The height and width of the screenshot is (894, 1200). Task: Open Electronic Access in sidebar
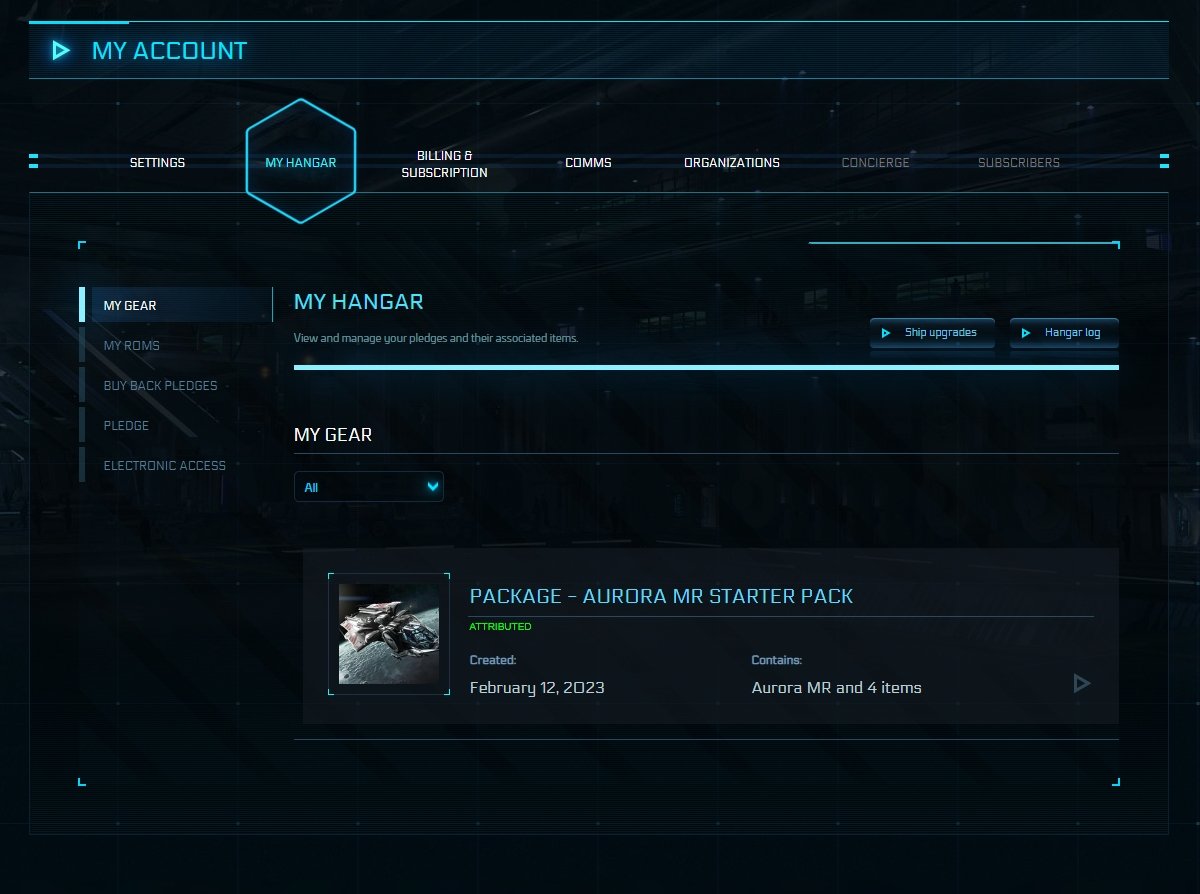[176, 465]
